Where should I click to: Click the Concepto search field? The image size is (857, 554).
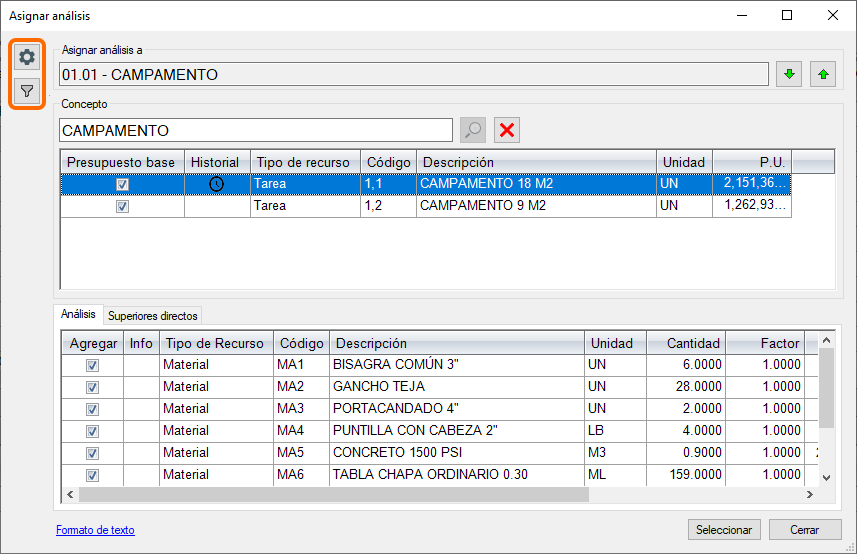pyautogui.click(x=256, y=131)
